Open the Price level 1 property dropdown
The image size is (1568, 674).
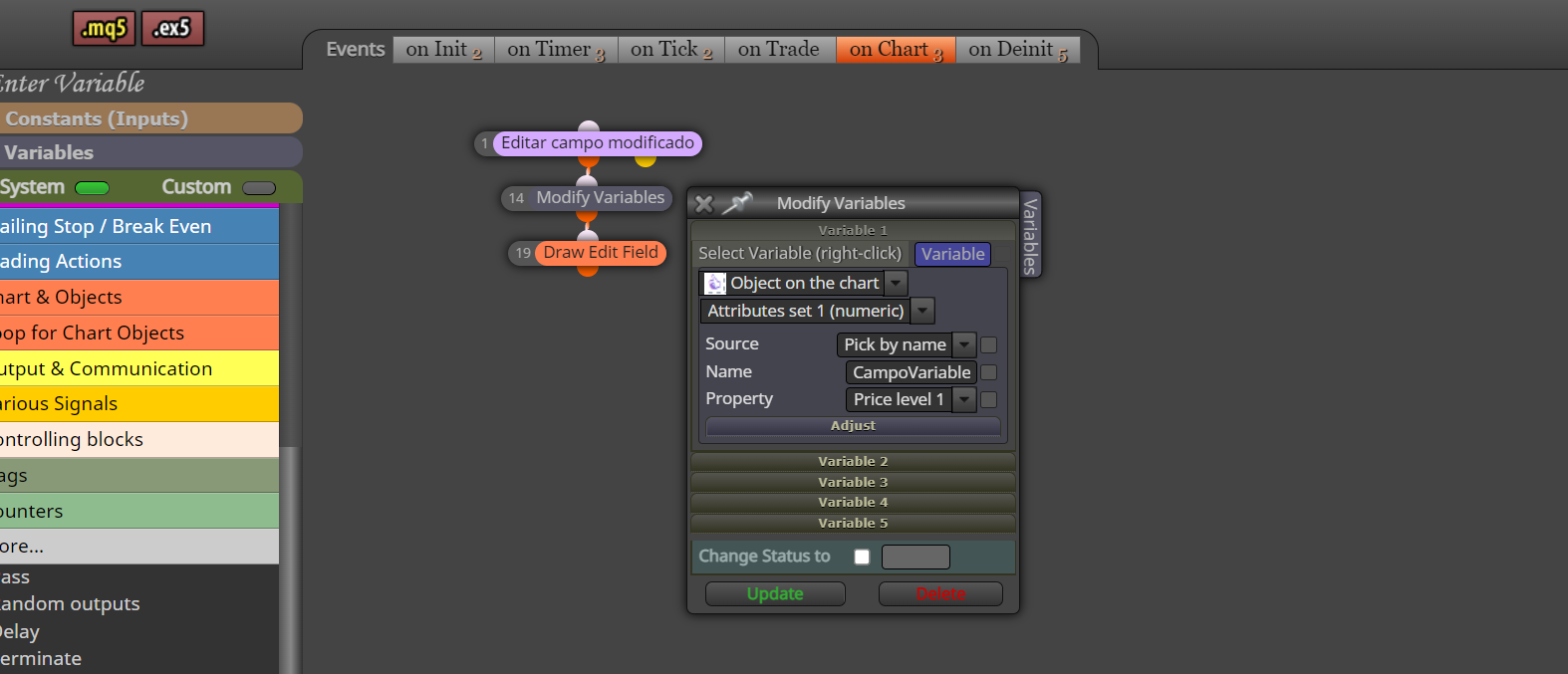(964, 399)
